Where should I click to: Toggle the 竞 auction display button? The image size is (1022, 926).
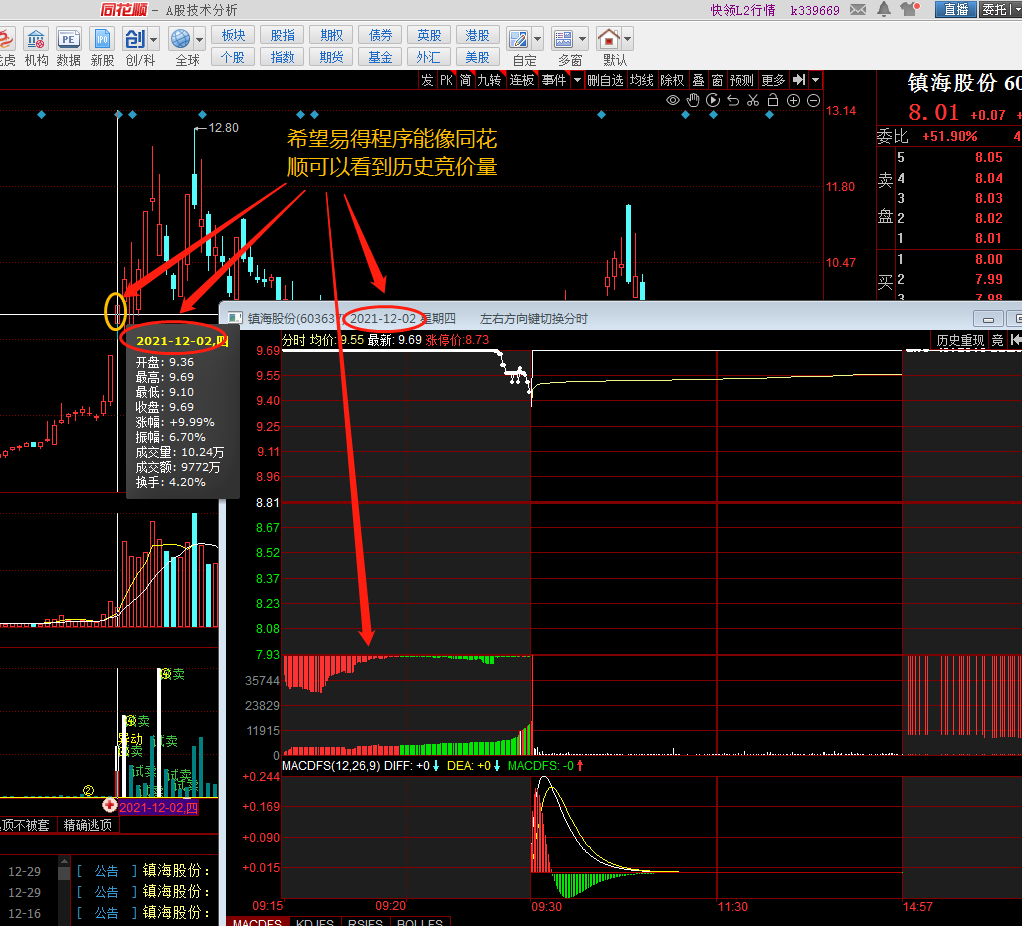997,340
